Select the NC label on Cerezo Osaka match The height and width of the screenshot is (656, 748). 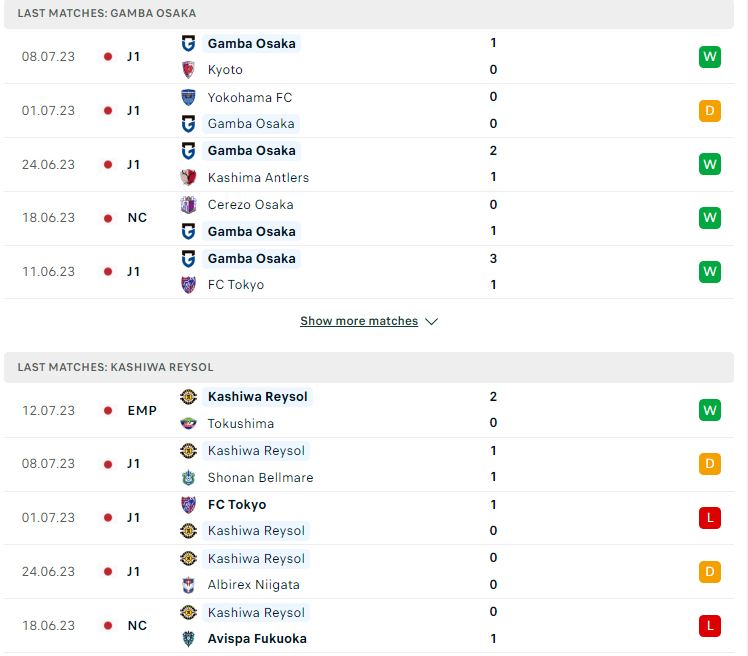pos(137,217)
